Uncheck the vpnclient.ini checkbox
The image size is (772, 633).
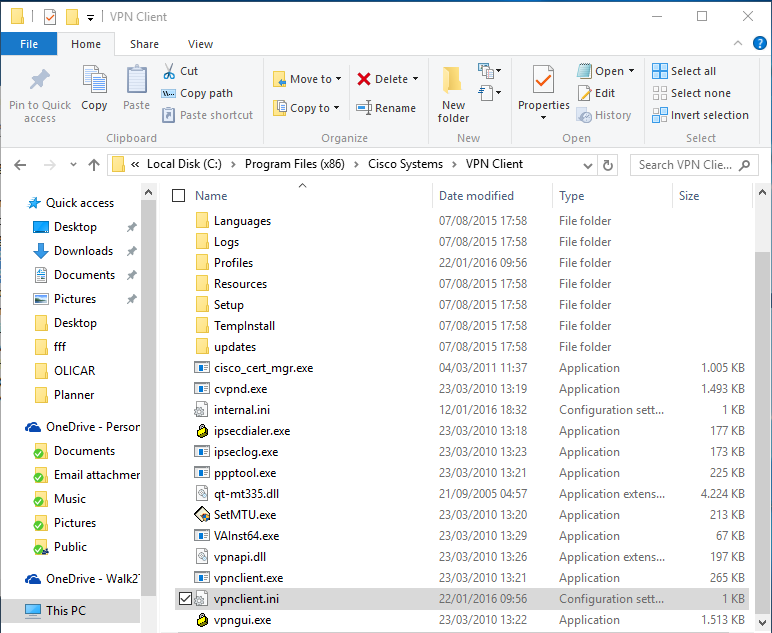click(x=185, y=599)
